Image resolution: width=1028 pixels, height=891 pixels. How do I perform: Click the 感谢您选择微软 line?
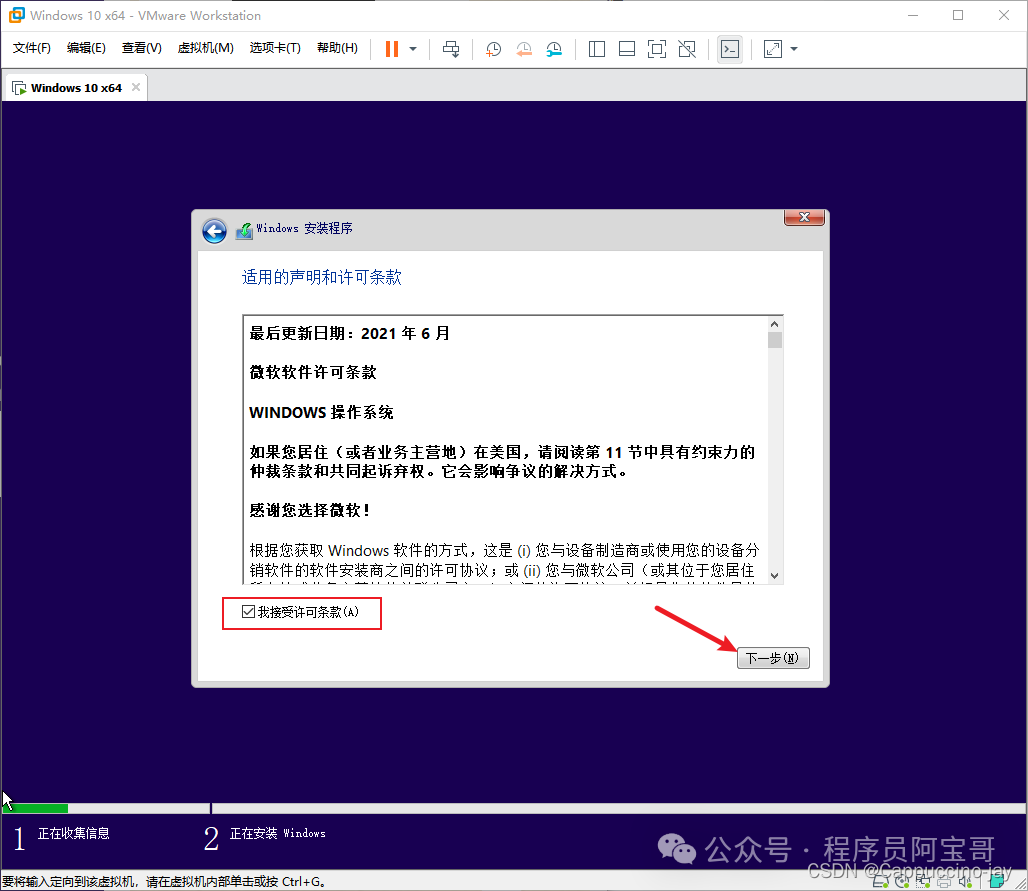click(310, 510)
